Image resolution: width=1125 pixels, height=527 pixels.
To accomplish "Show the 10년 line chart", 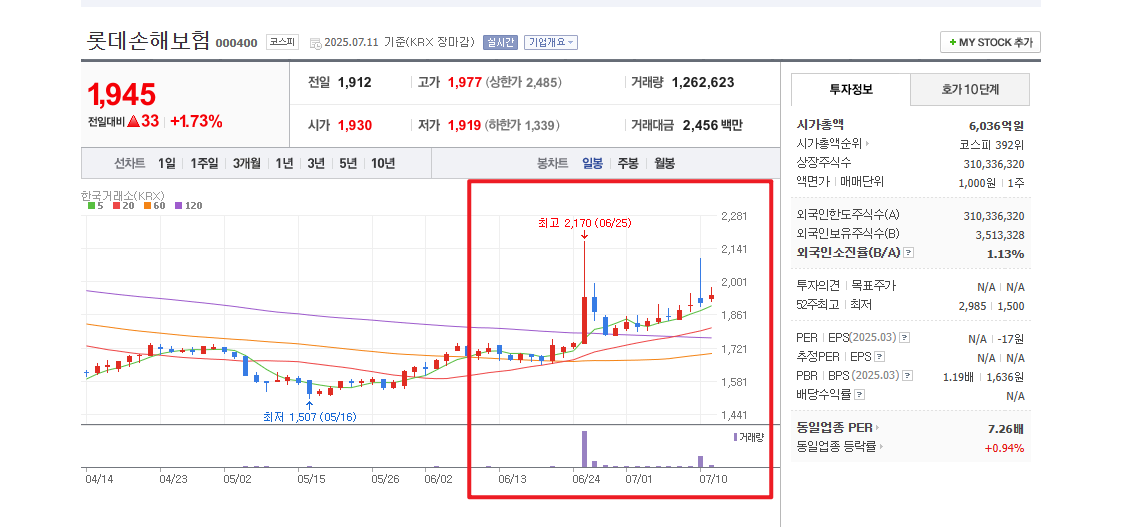I will [383, 163].
